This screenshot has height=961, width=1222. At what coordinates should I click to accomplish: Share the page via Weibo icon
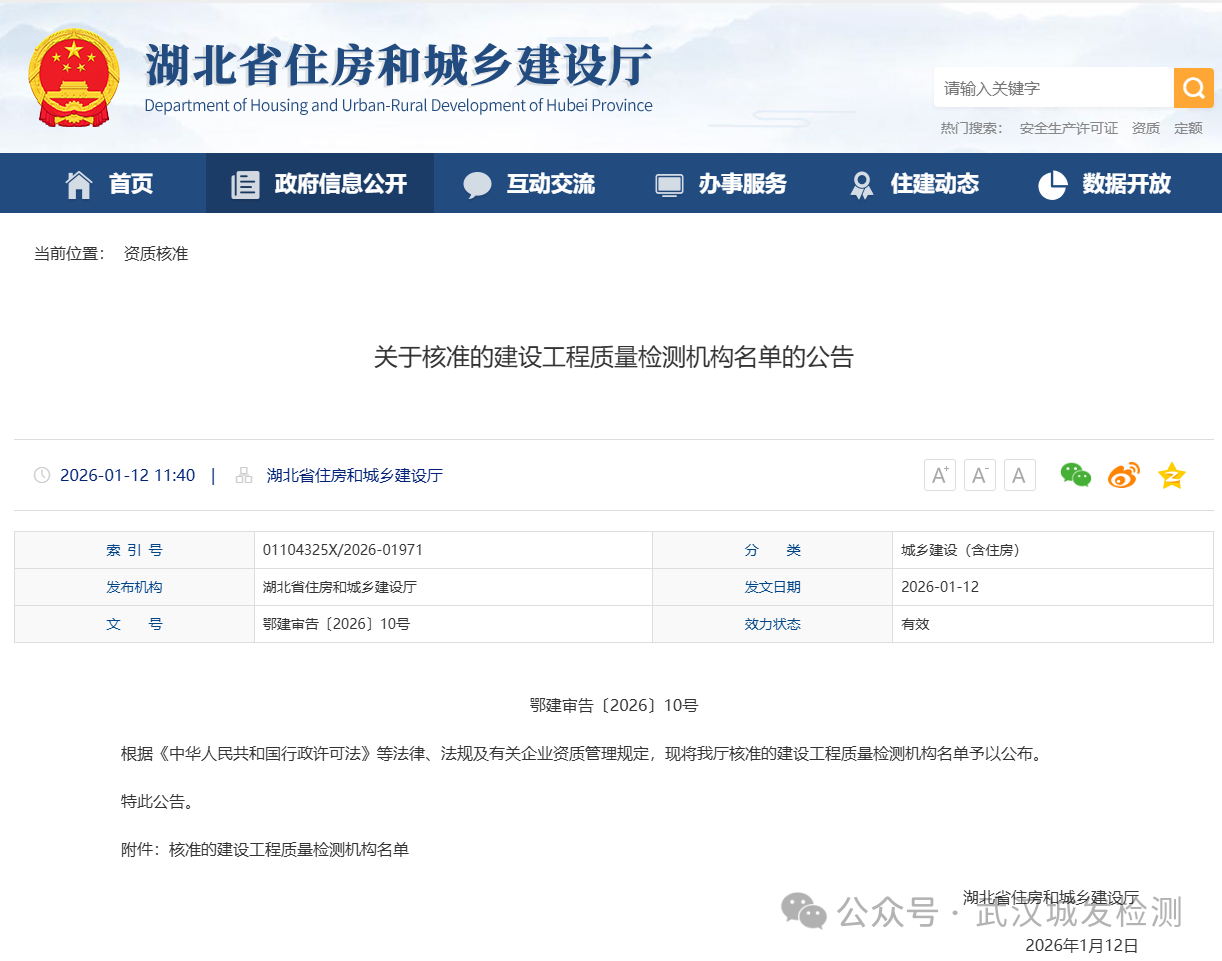pos(1123,475)
